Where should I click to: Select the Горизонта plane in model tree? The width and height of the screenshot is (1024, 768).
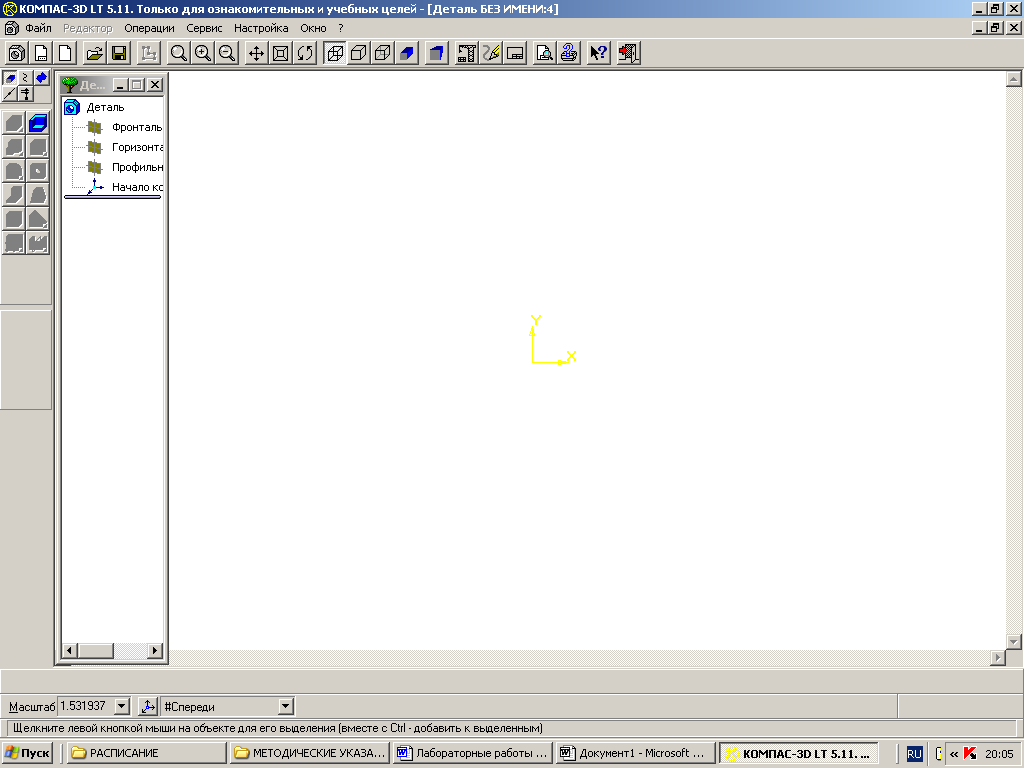[137, 147]
